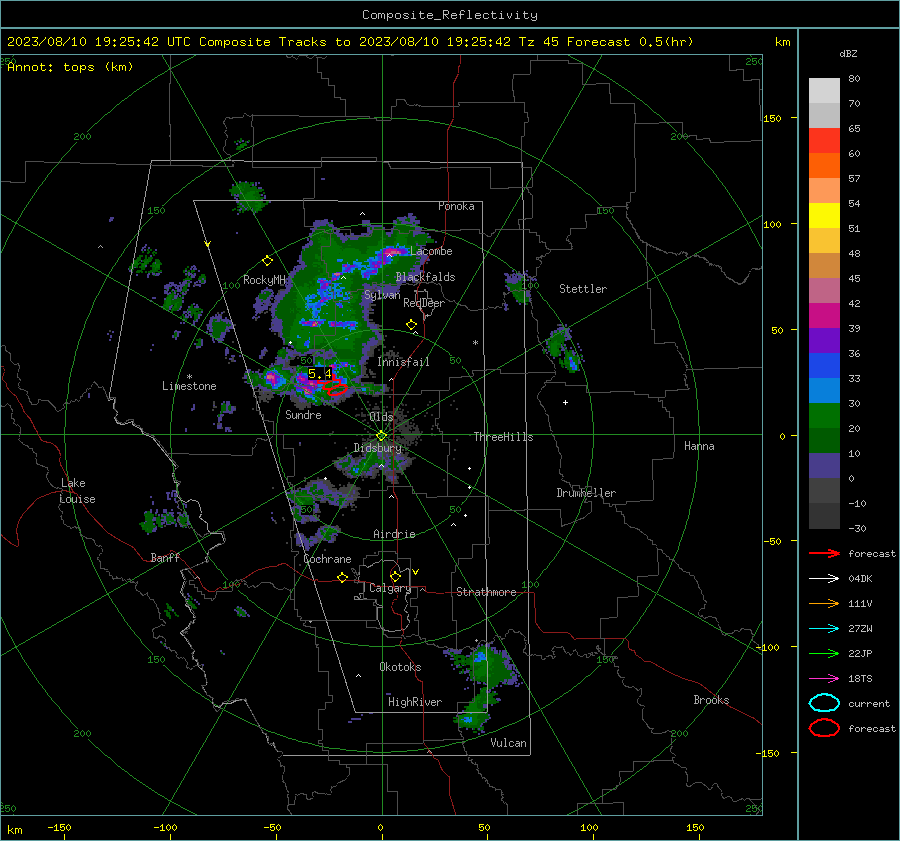900x841 pixels.
Task: Click the red forecast ellipse legend icon
Action: [824, 728]
